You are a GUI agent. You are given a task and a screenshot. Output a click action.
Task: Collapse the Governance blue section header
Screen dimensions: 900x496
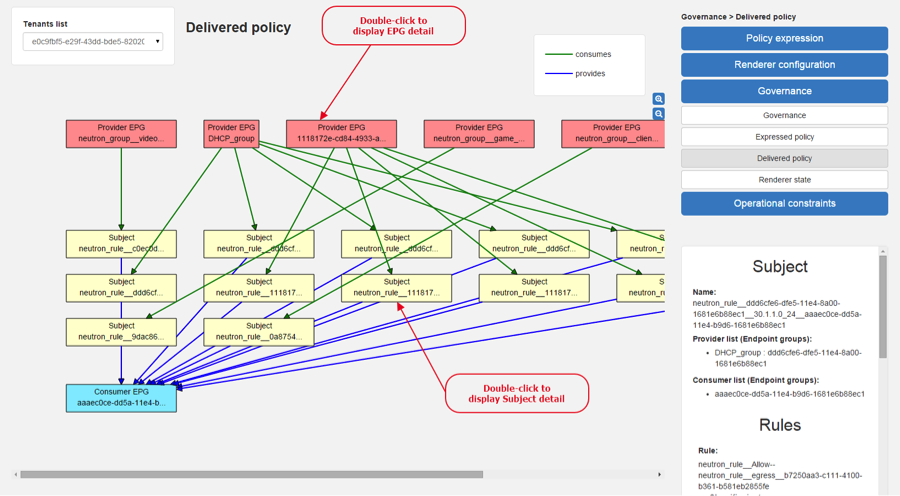(785, 91)
